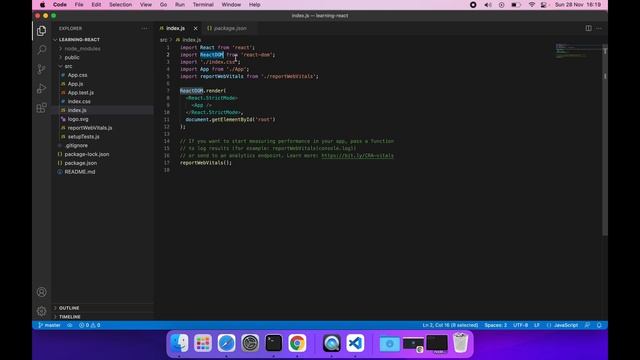This screenshot has width=640, height=360.
Task: Open the Manage gear icon
Action: pos(41,311)
